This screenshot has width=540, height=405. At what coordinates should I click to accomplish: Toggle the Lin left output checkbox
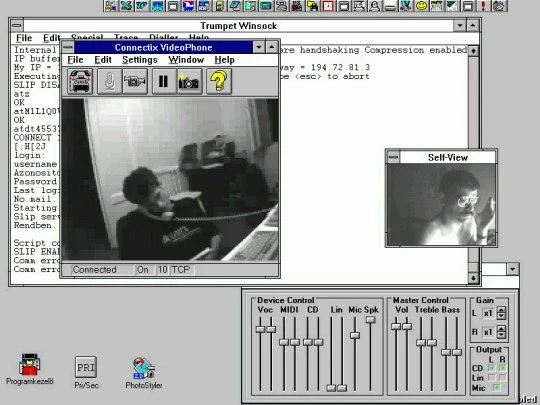(x=491, y=378)
